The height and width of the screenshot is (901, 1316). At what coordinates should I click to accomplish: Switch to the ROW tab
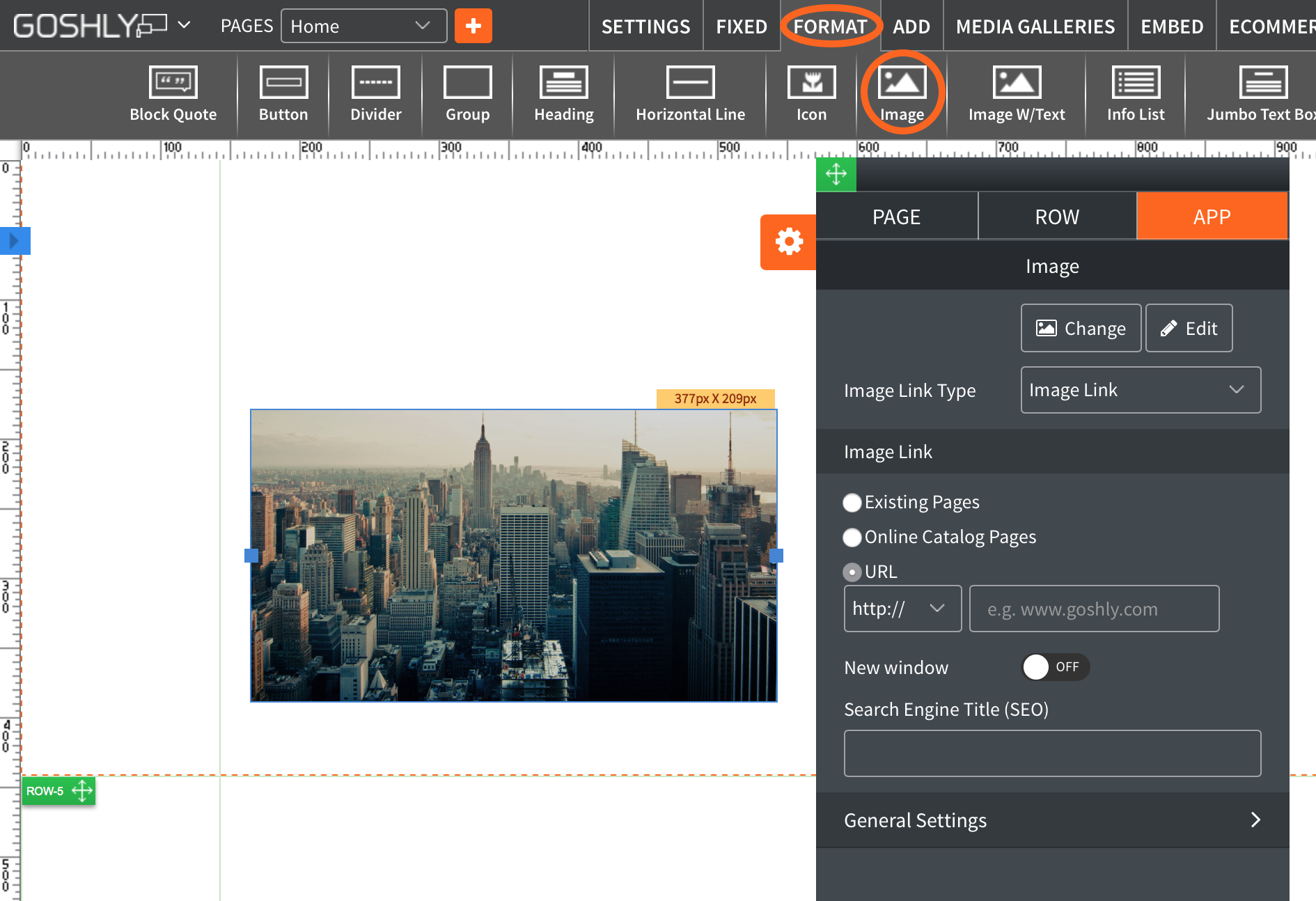1056,217
